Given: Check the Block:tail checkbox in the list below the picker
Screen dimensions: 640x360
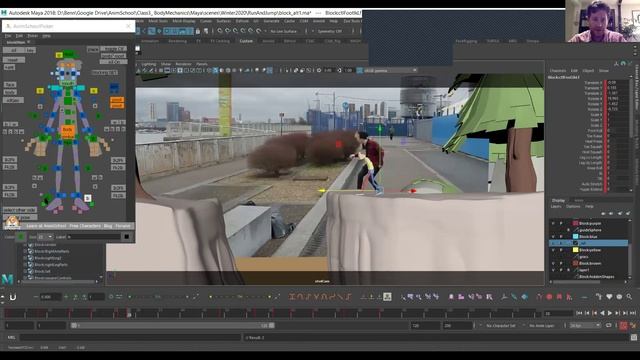Looking at the screenshot, I should [x=31, y=271].
